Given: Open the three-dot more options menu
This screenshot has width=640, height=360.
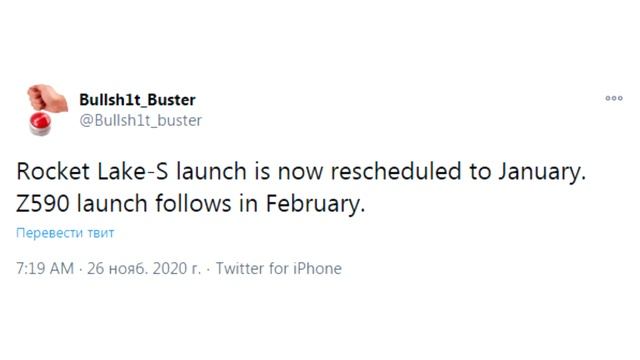Looking at the screenshot, I should [614, 98].
